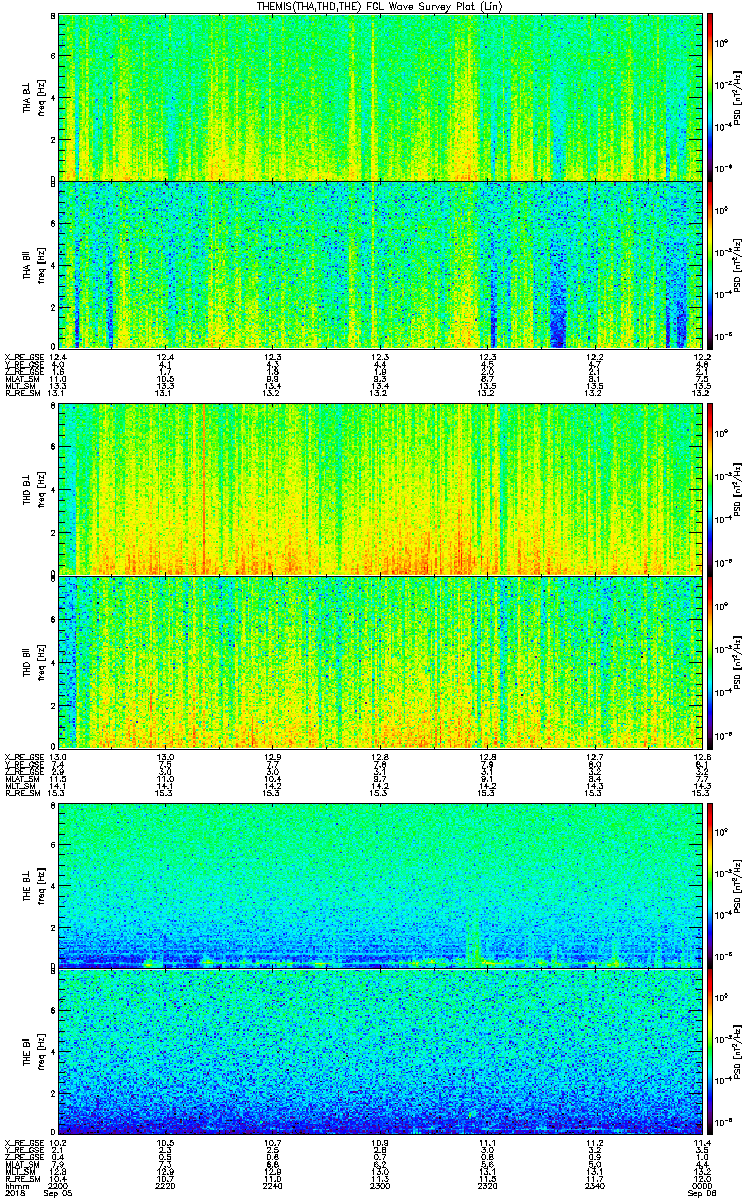Click the first X_RE_GSE value 10.2 under THE panels
The height and width of the screenshot is (1200, 750).
(x=57, y=1143)
